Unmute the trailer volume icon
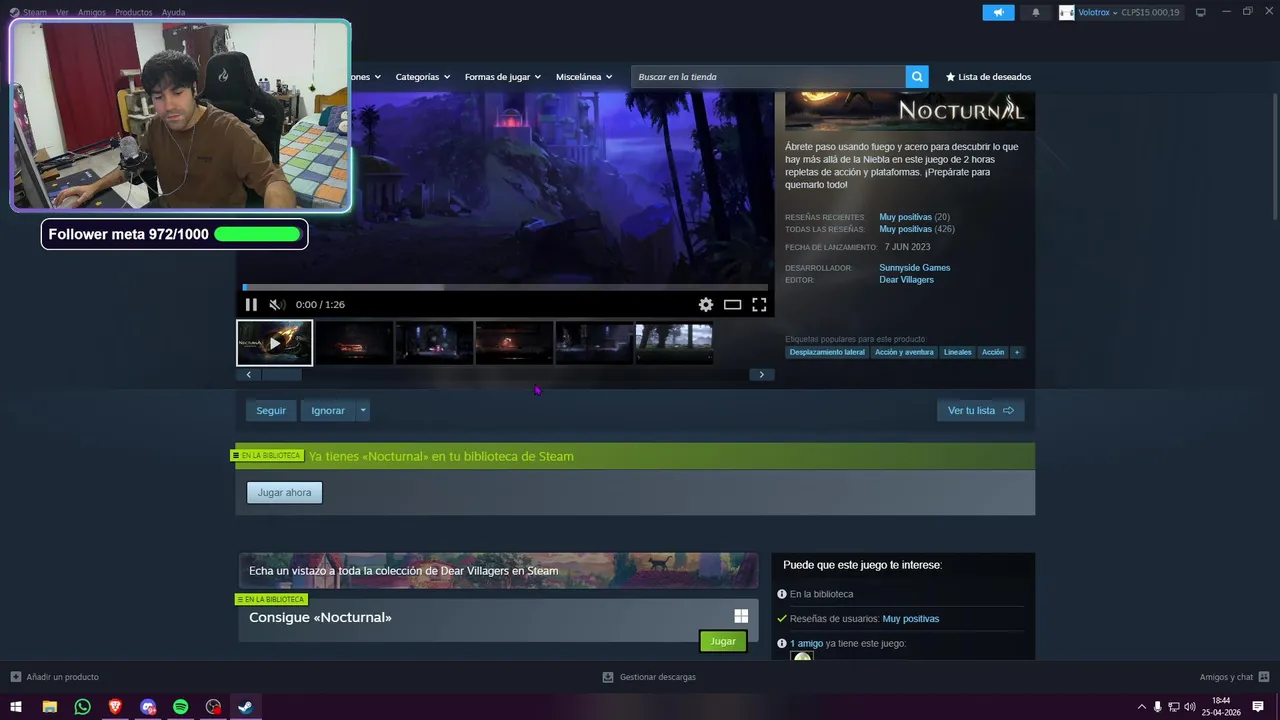1280x720 pixels. click(x=277, y=305)
